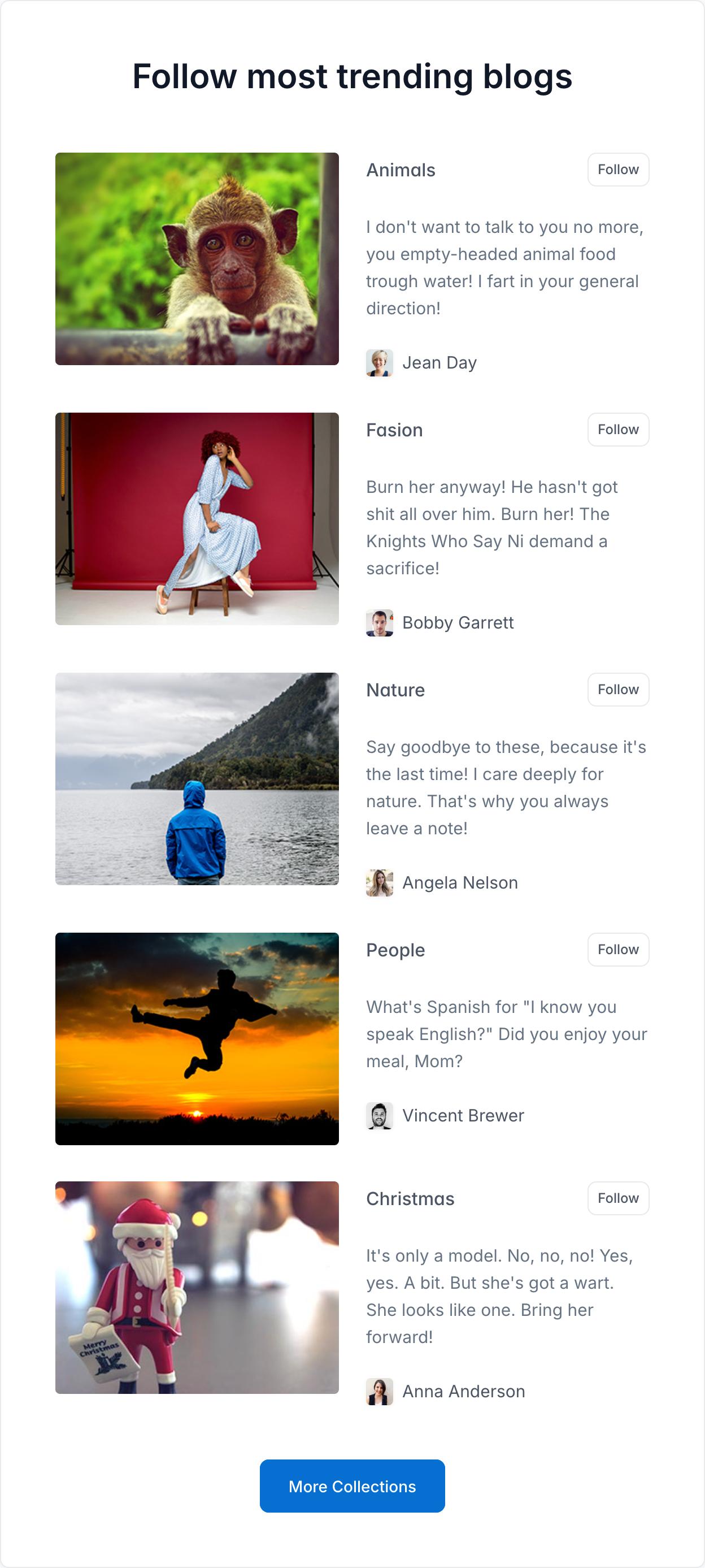
Task: Follow the Christmas blog
Action: click(x=618, y=1198)
